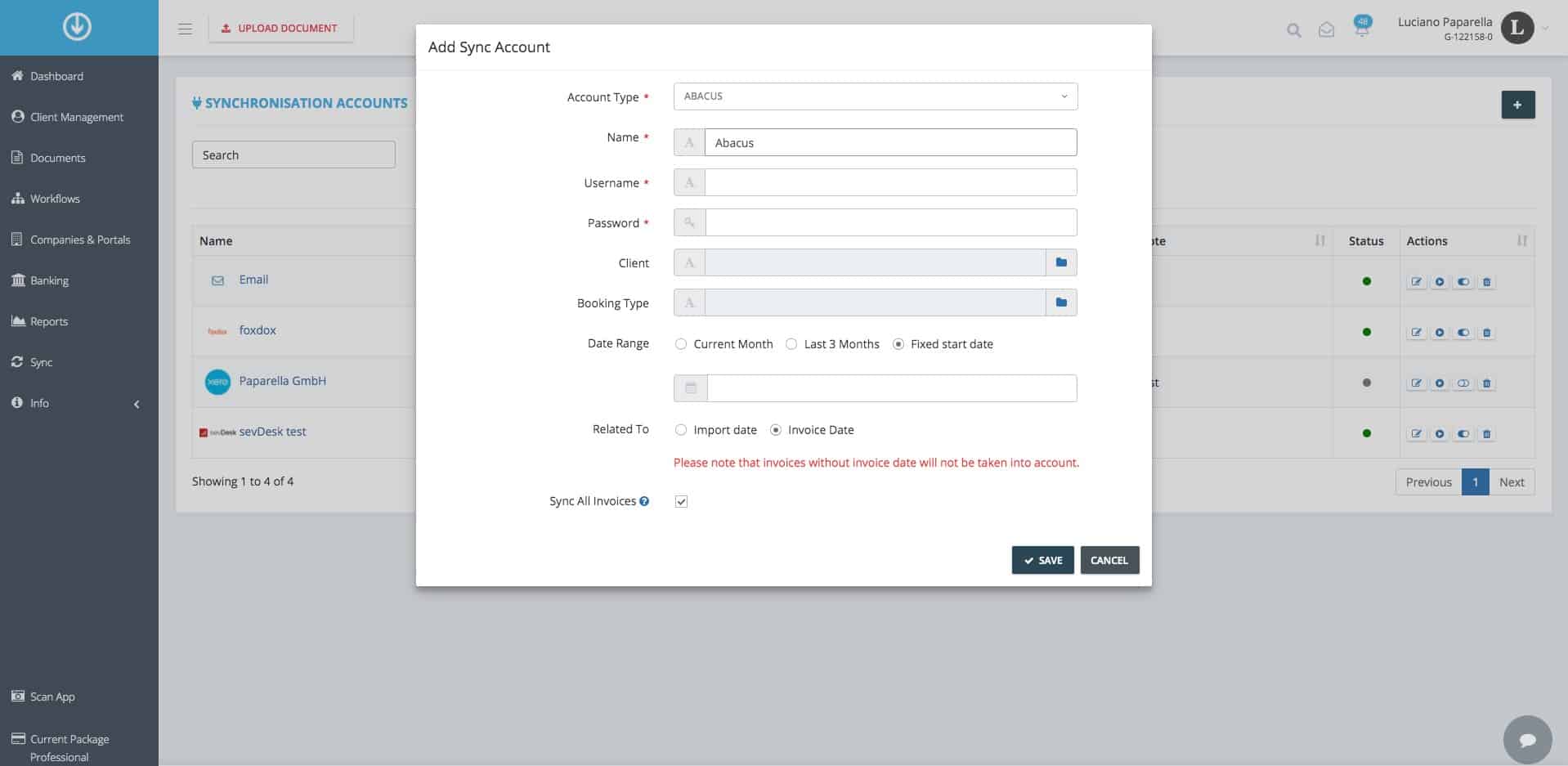
Task: Open the messages envelope icon in header
Action: (x=1326, y=30)
